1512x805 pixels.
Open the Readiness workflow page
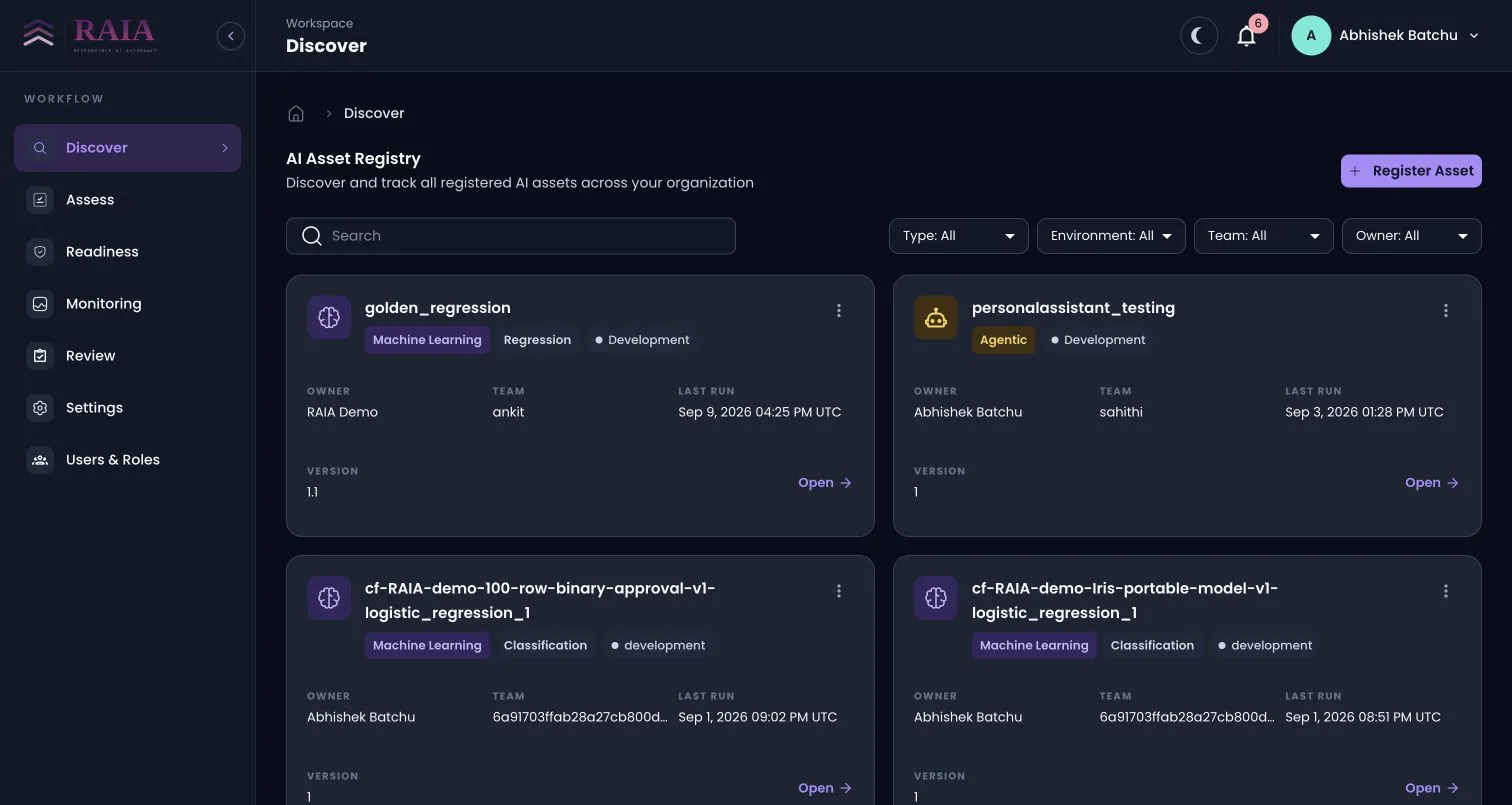pos(127,252)
